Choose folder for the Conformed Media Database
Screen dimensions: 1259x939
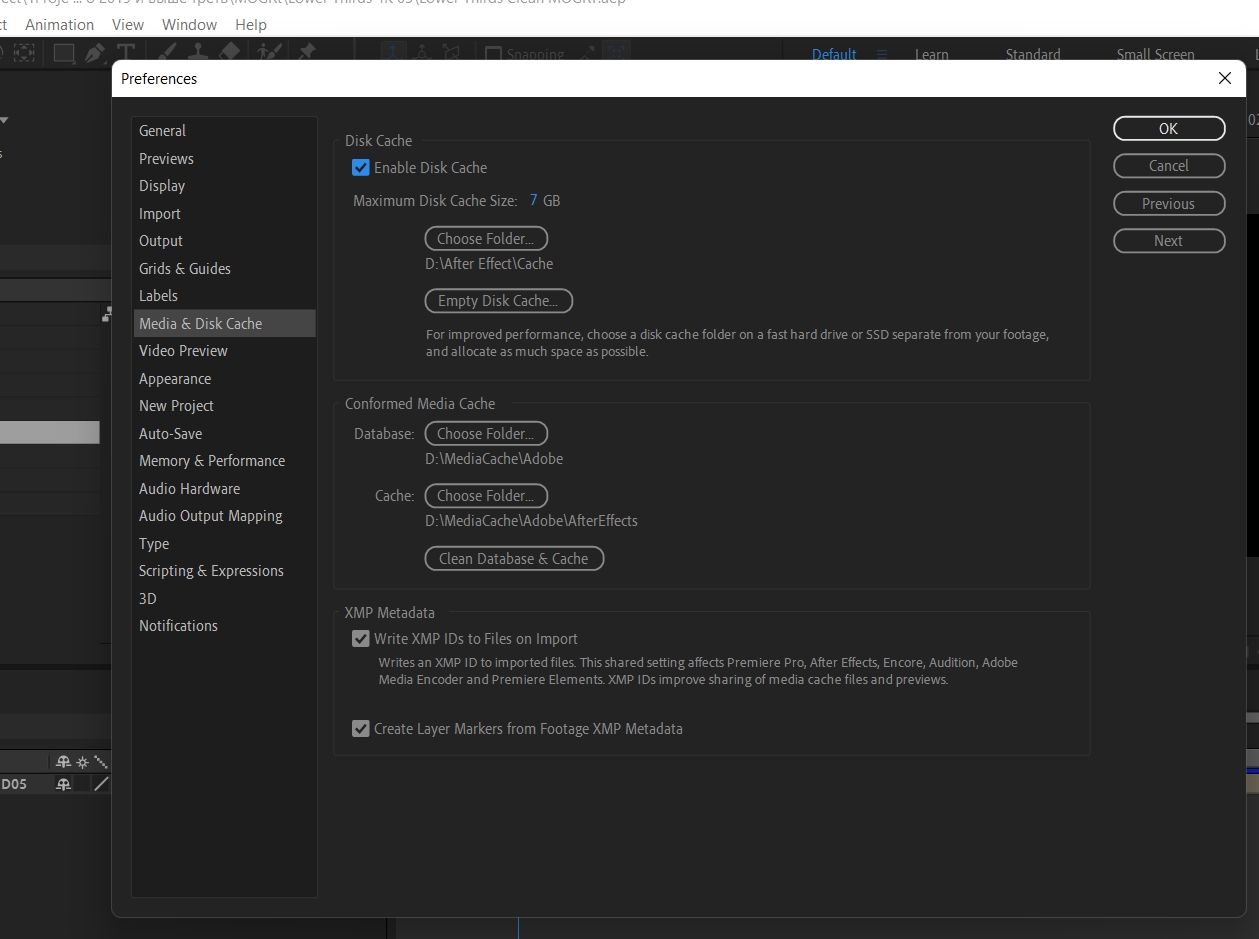(x=486, y=434)
